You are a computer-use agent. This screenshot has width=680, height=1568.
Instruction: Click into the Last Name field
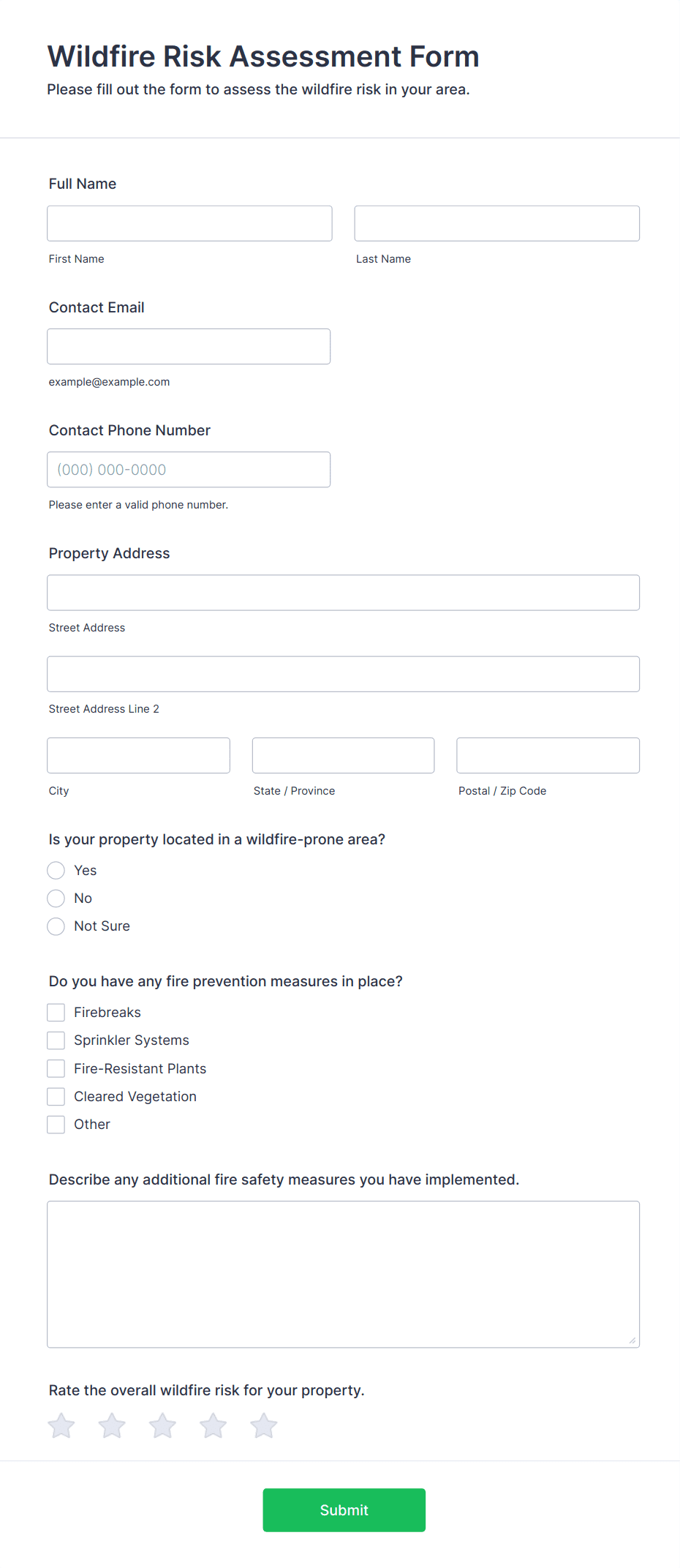[496, 223]
